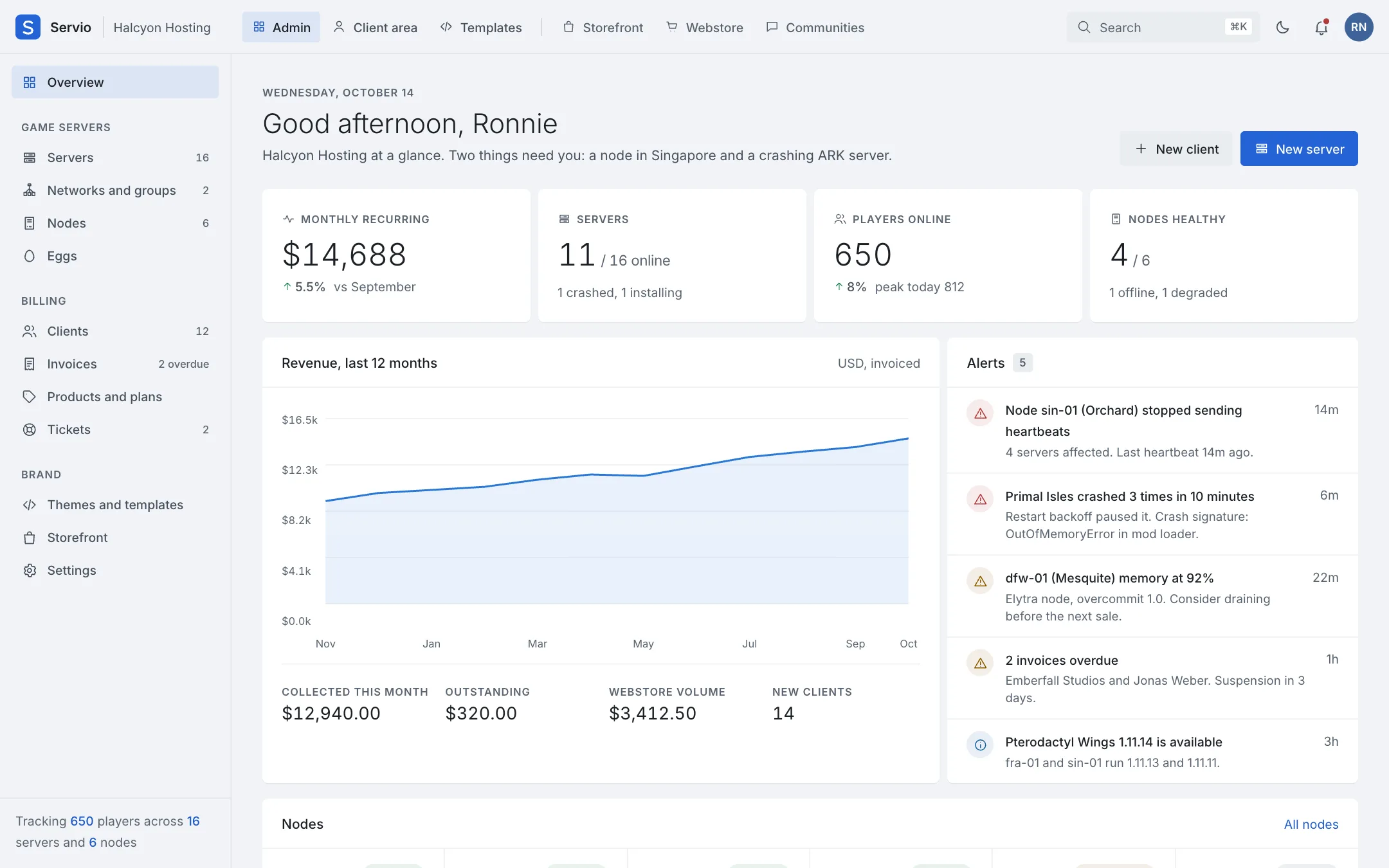Image resolution: width=1389 pixels, height=868 pixels.
Task: Click the Servers 11 / 16 online card
Action: (x=672, y=255)
